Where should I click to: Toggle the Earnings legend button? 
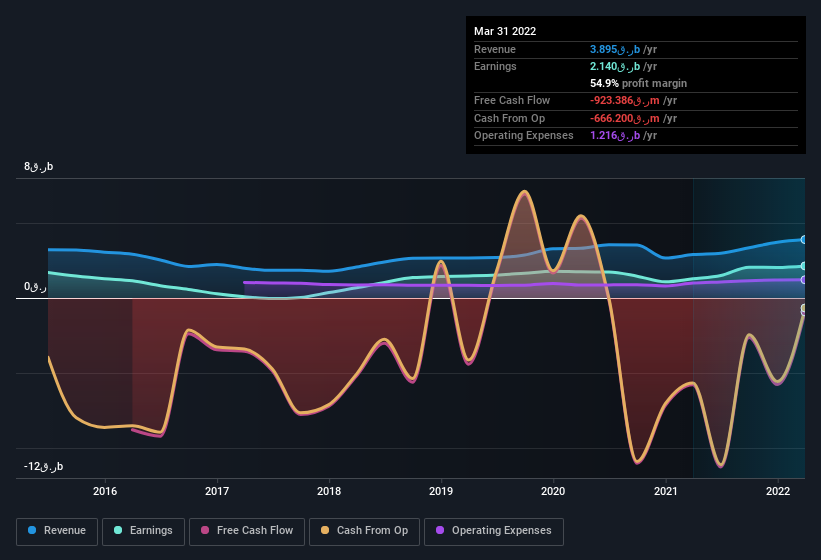click(x=144, y=531)
